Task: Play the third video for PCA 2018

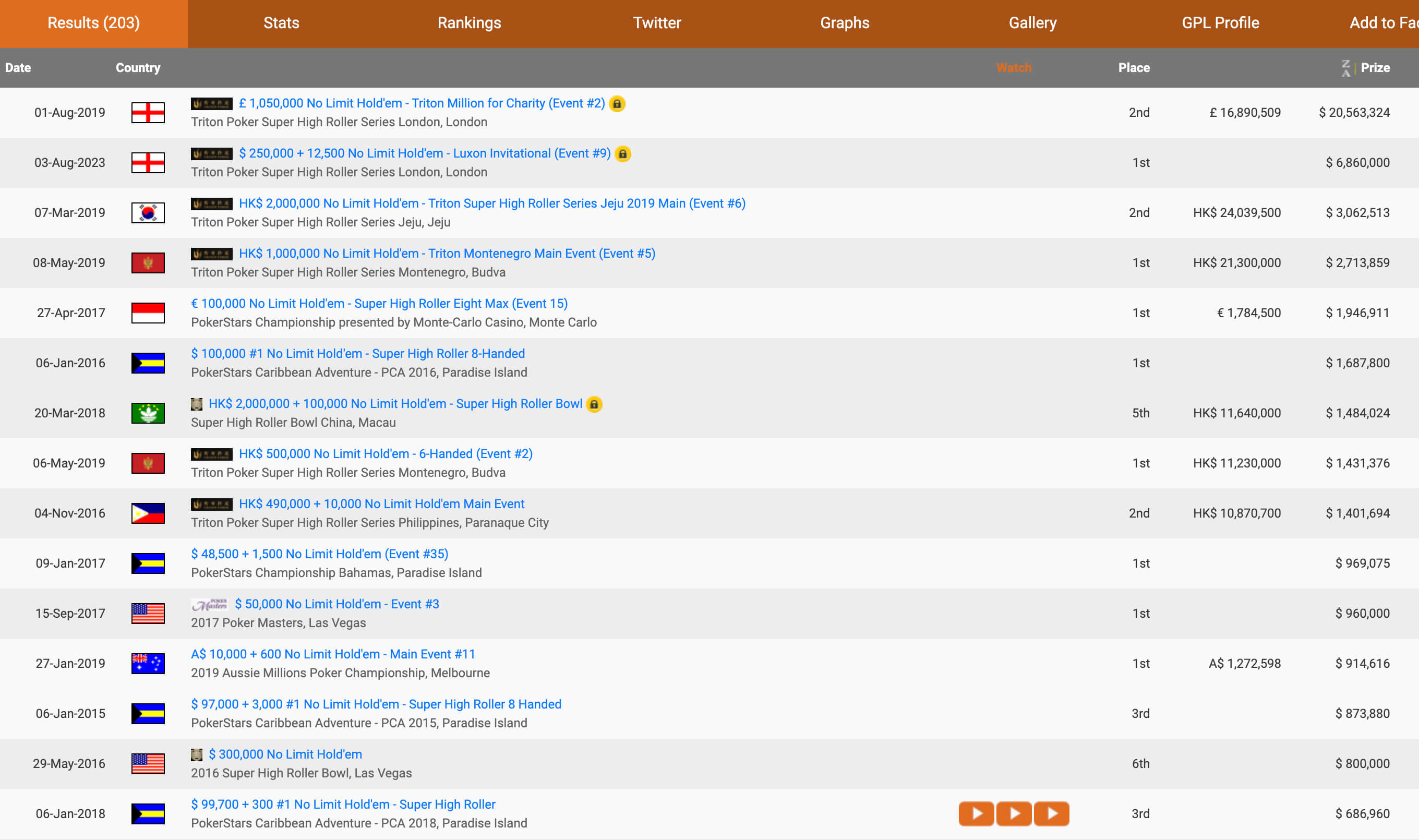Action: (x=1051, y=813)
